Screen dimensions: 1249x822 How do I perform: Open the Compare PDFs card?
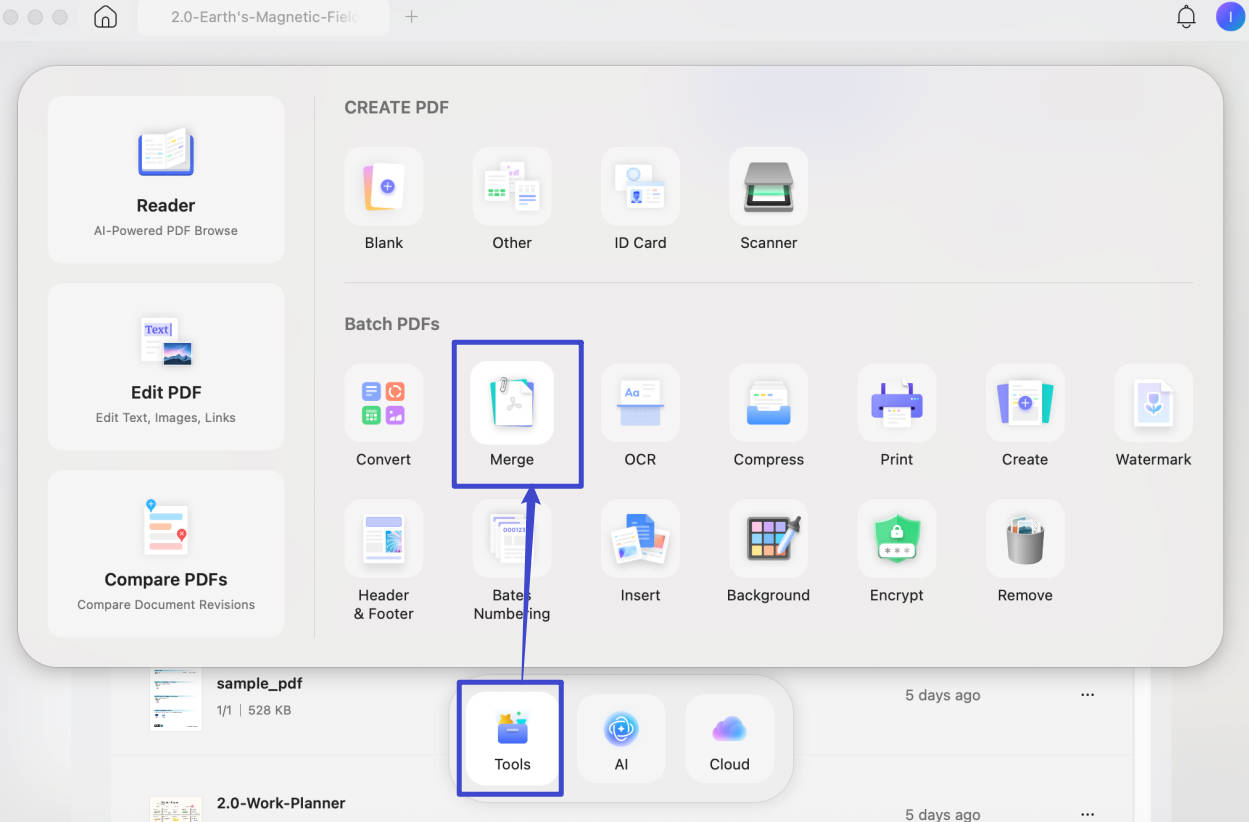[x=166, y=554]
